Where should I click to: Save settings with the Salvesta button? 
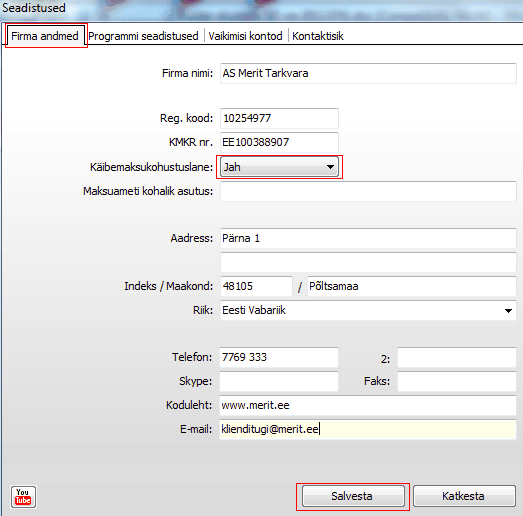click(x=353, y=496)
